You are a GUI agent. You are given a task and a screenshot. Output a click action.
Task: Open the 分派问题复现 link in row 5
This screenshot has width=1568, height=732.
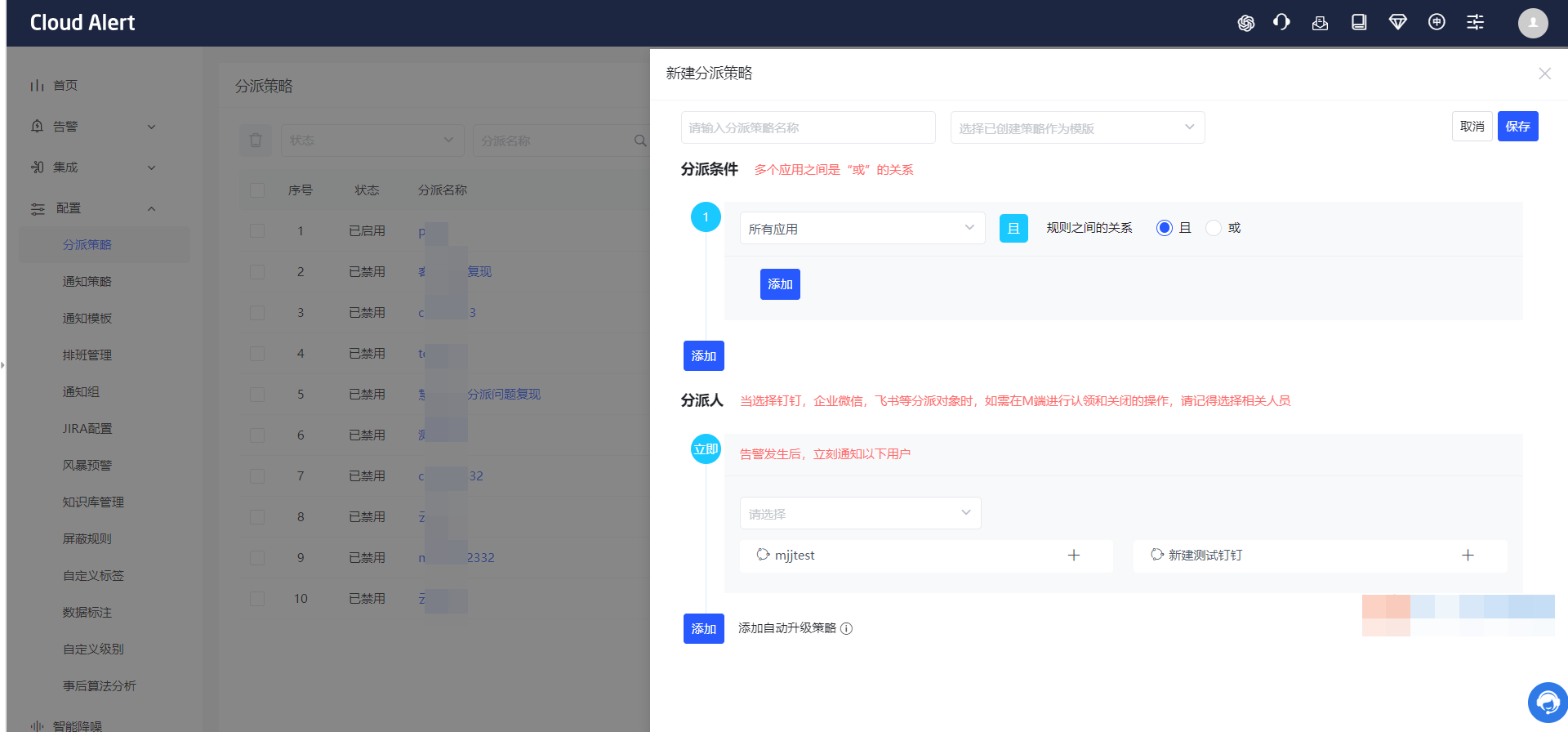(503, 395)
